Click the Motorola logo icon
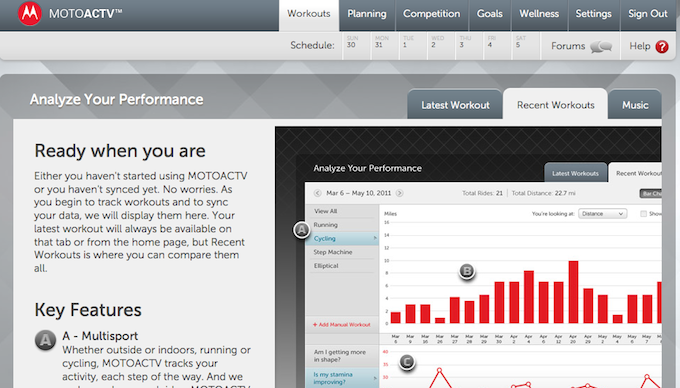This screenshot has width=680, height=388. click(29, 13)
